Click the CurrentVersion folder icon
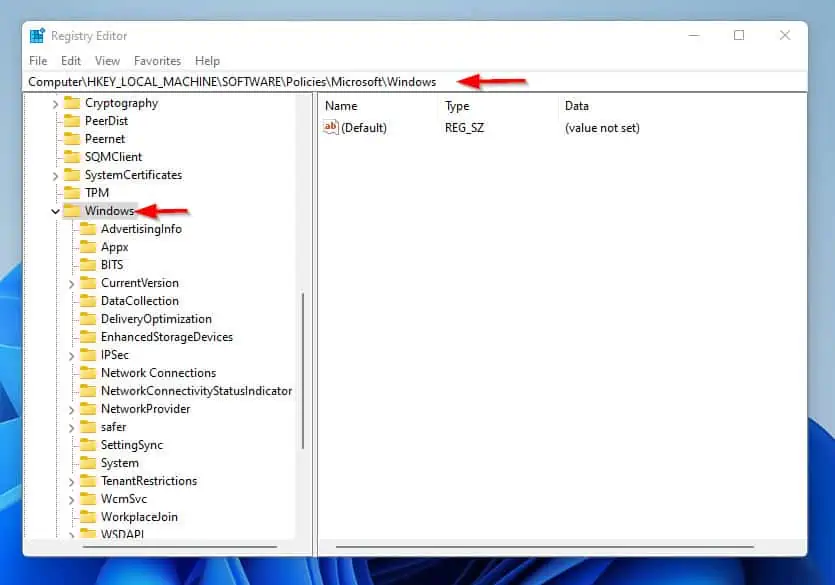835x585 pixels. [x=88, y=283]
